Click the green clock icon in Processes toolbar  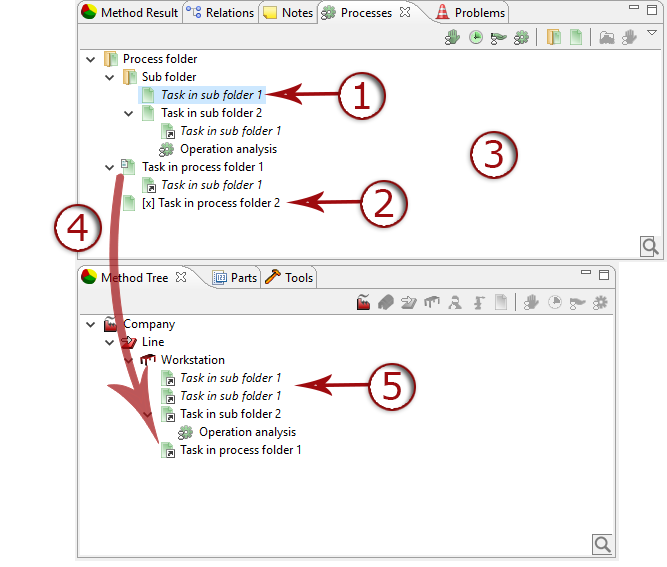tap(476, 37)
